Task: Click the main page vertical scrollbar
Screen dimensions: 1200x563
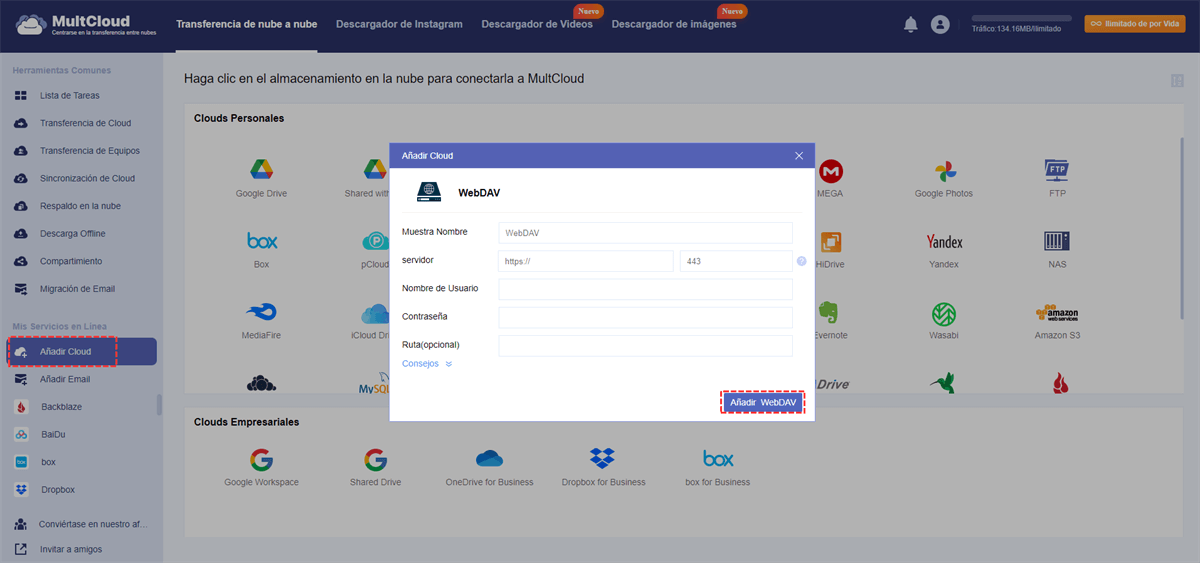Action: (1184, 228)
